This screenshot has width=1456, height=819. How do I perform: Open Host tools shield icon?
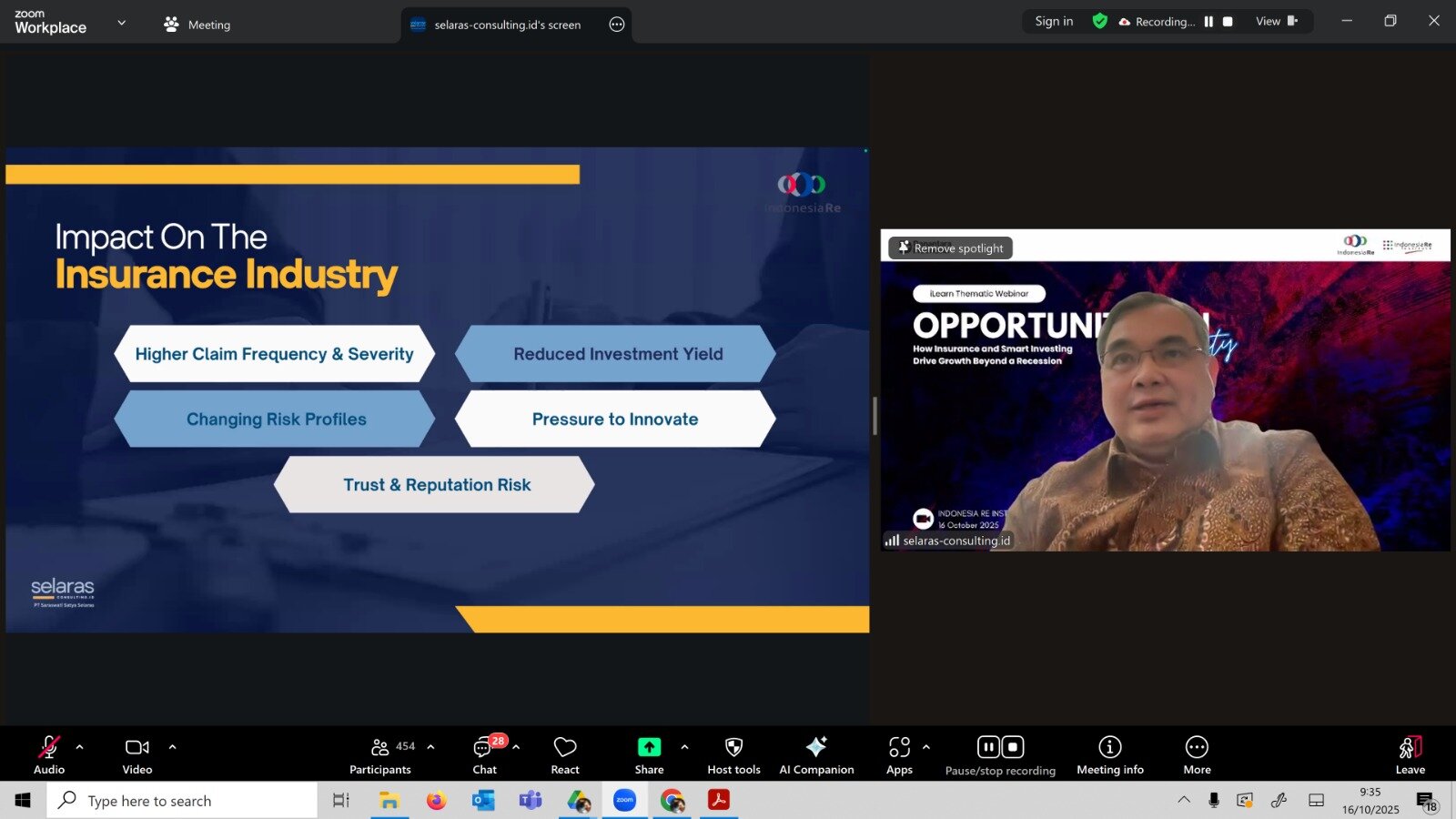coord(733,755)
